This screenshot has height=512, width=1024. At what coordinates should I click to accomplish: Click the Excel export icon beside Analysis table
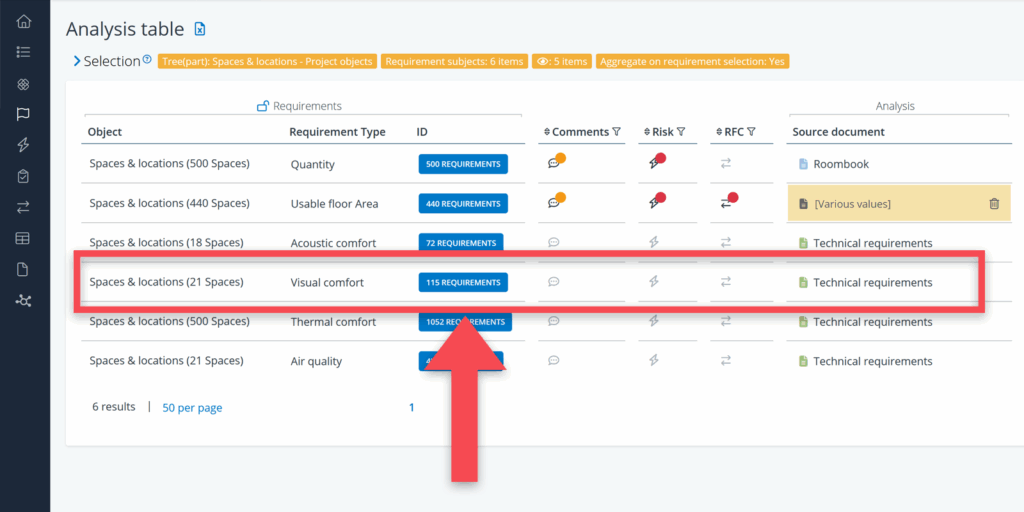click(200, 30)
